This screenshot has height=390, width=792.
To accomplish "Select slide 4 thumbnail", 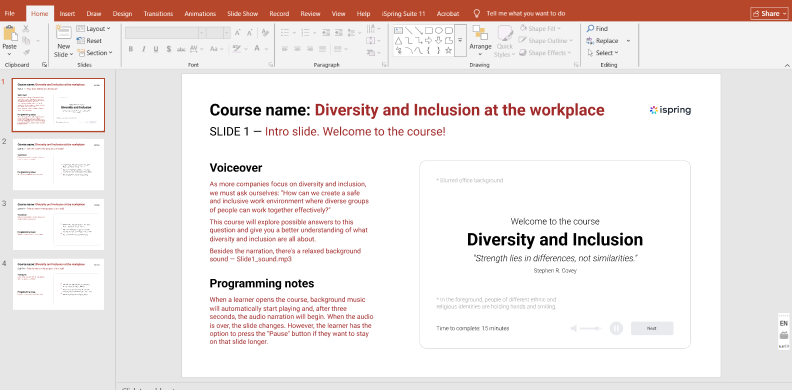I will (59, 284).
